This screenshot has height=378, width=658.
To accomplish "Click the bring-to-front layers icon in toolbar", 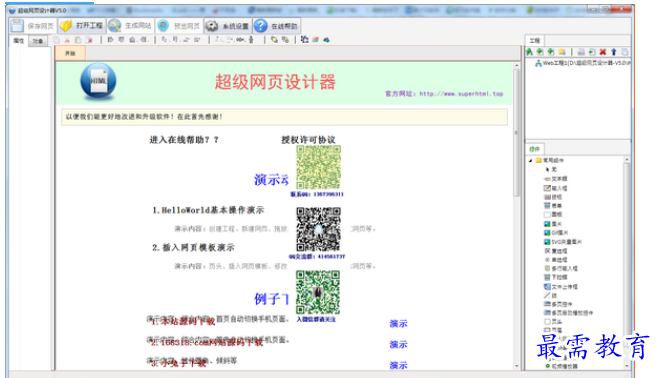I will point(274,40).
